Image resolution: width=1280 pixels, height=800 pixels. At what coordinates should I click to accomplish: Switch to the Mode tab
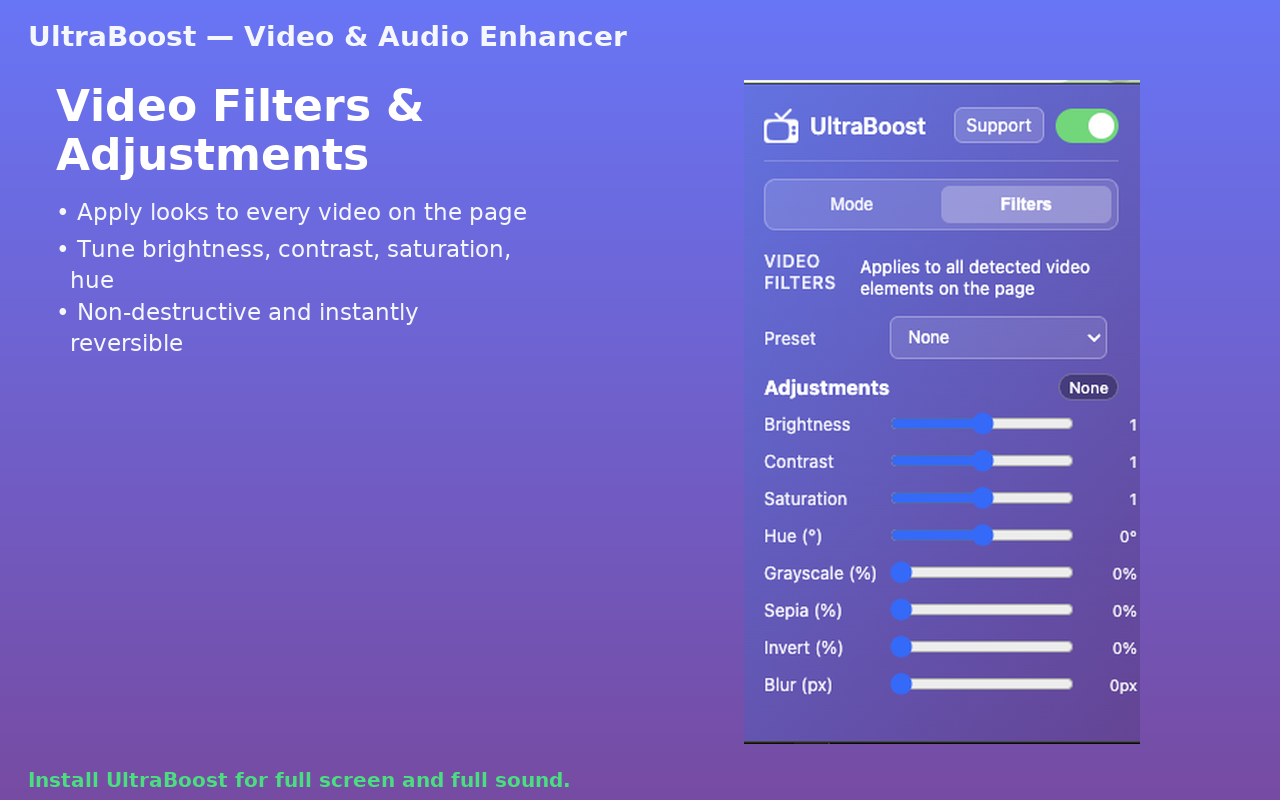pyautogui.click(x=852, y=204)
